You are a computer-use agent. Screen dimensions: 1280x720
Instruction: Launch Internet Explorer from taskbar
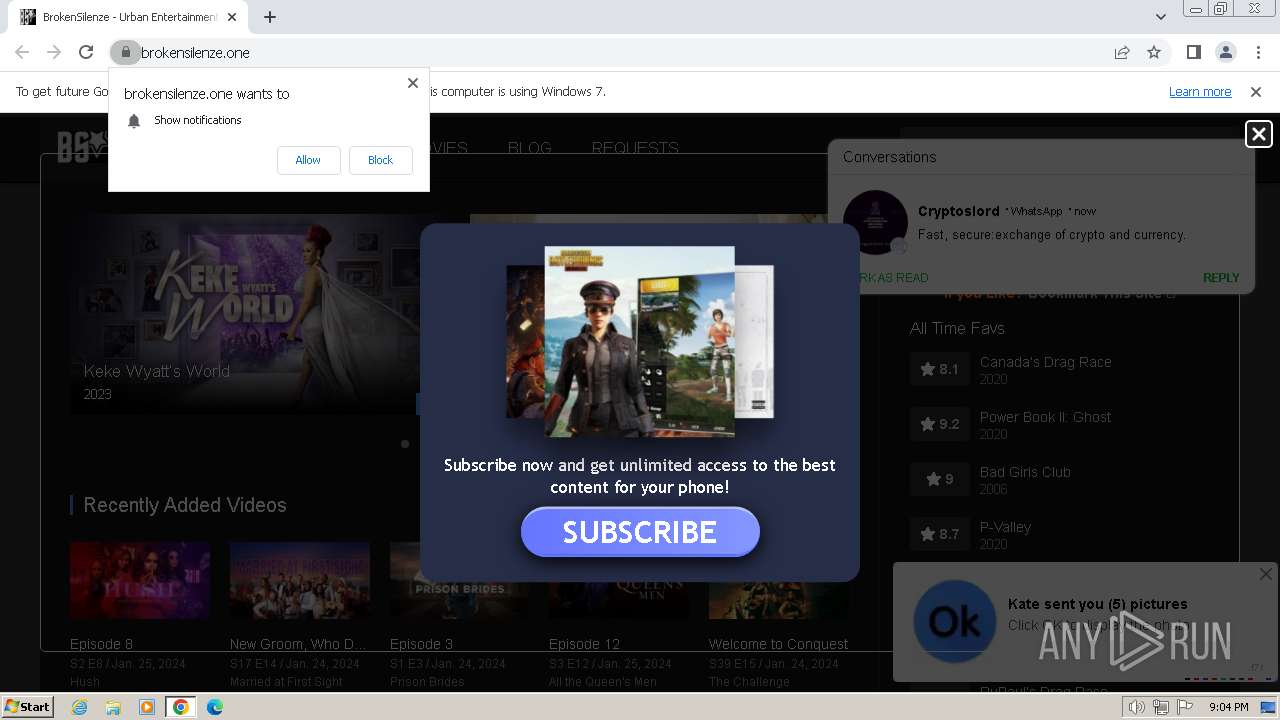[x=79, y=707]
